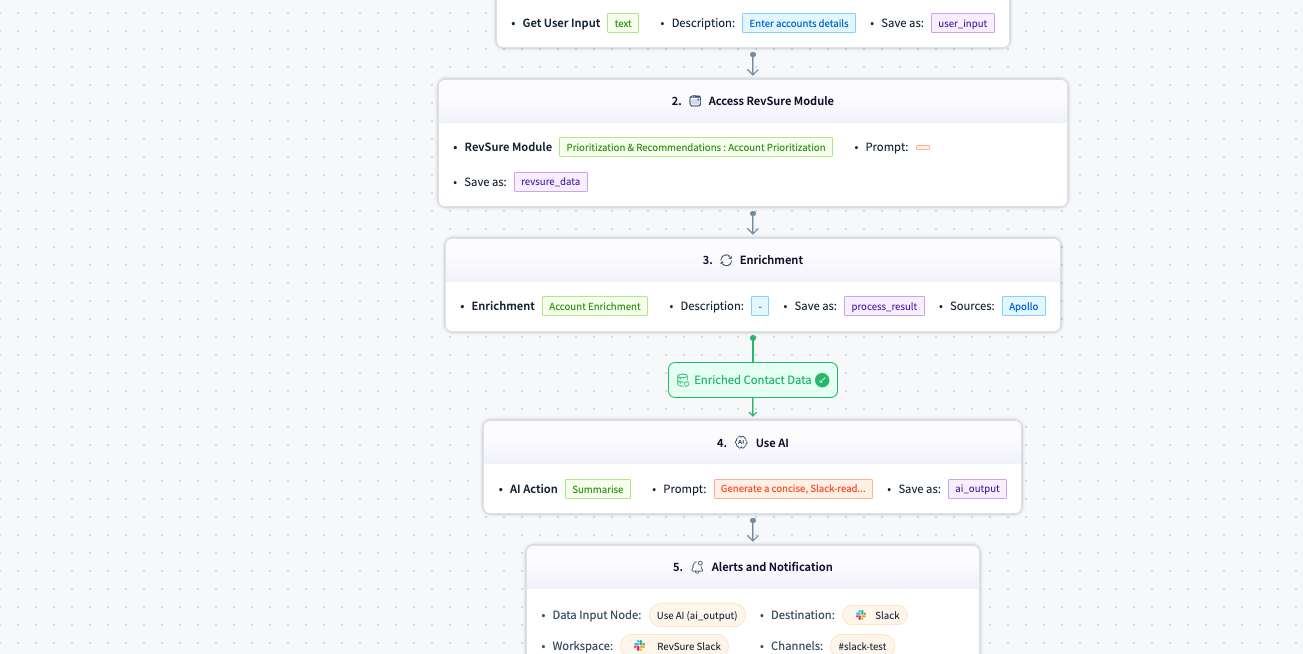
Task: Click the Use AI node icon
Action: point(741,442)
